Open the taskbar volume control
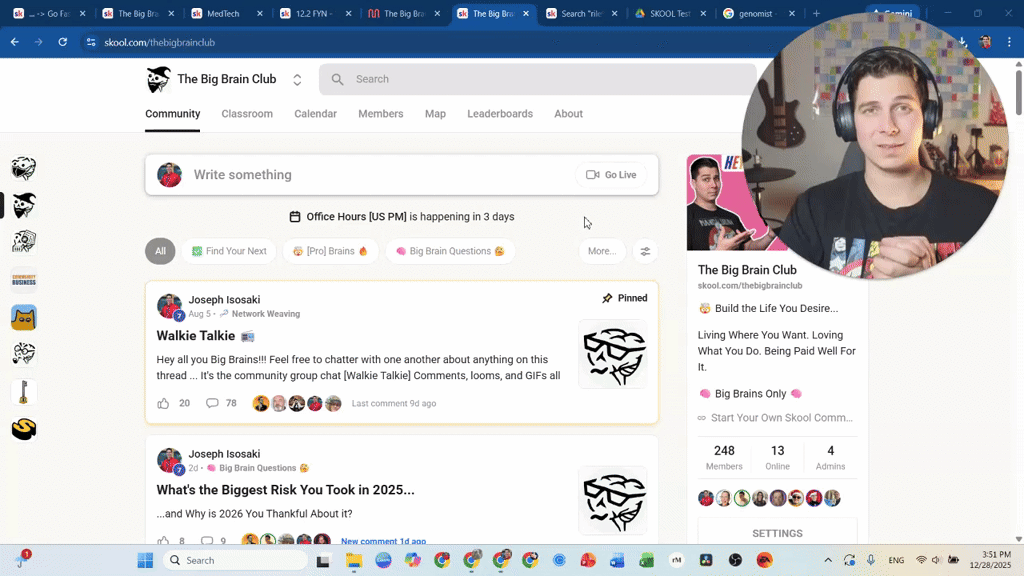The image size is (1024, 576). tap(936, 560)
